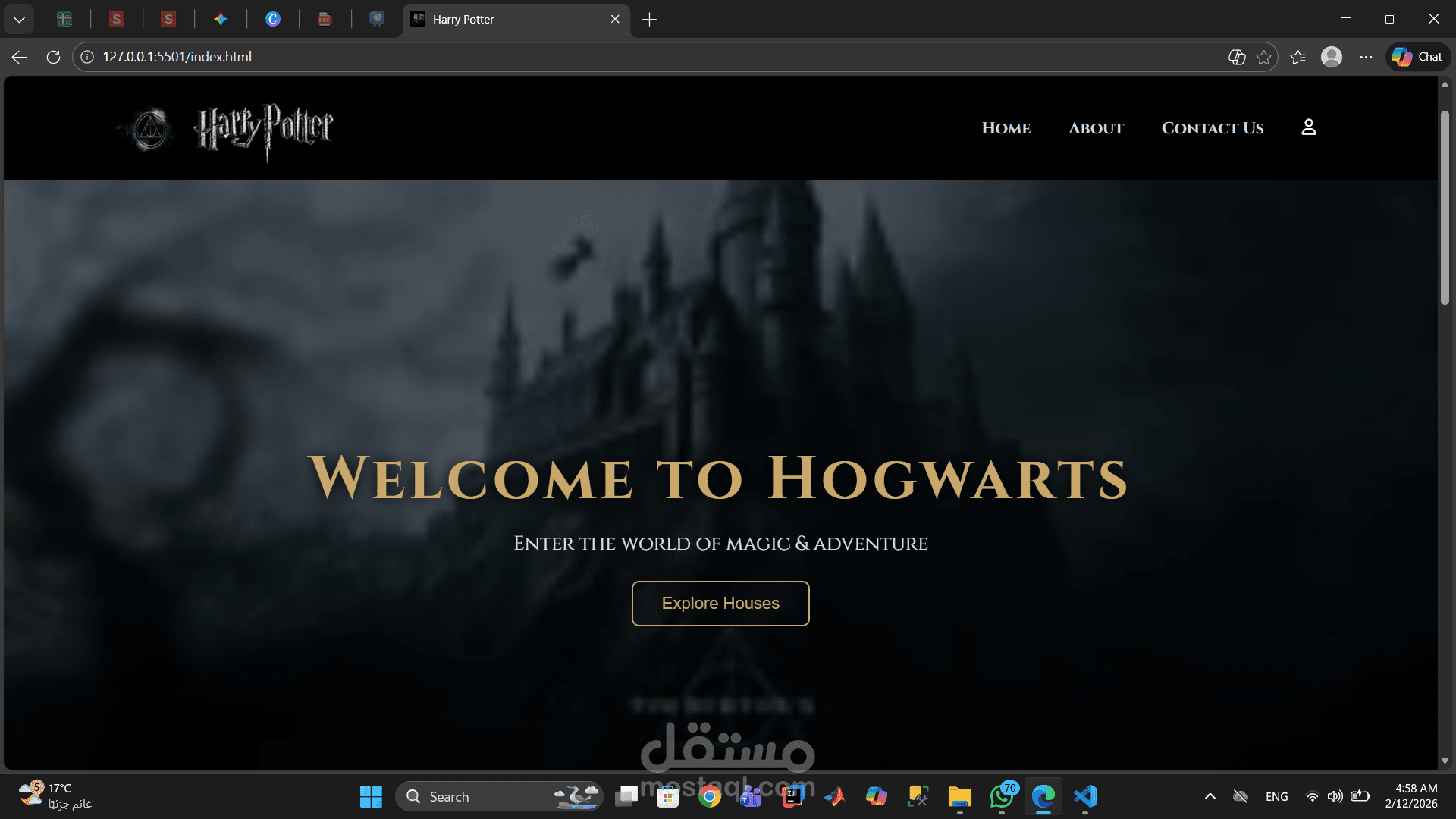Click the site info shield icon
Screen dimensions: 1456x819
(x=86, y=56)
